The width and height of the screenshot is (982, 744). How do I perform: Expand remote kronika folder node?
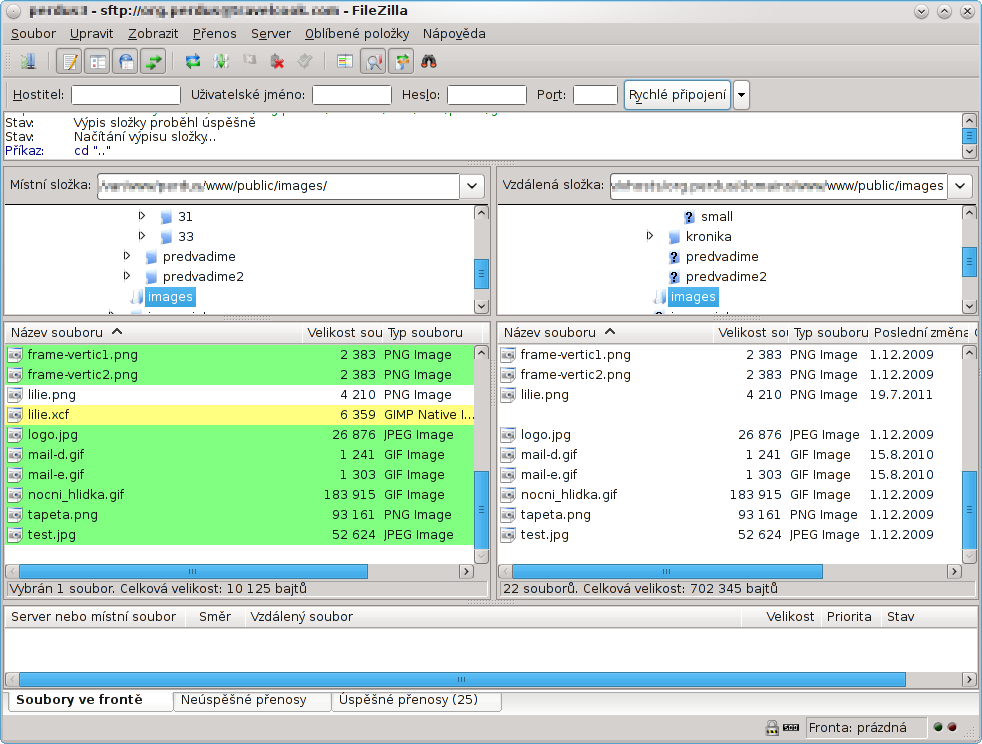[650, 236]
